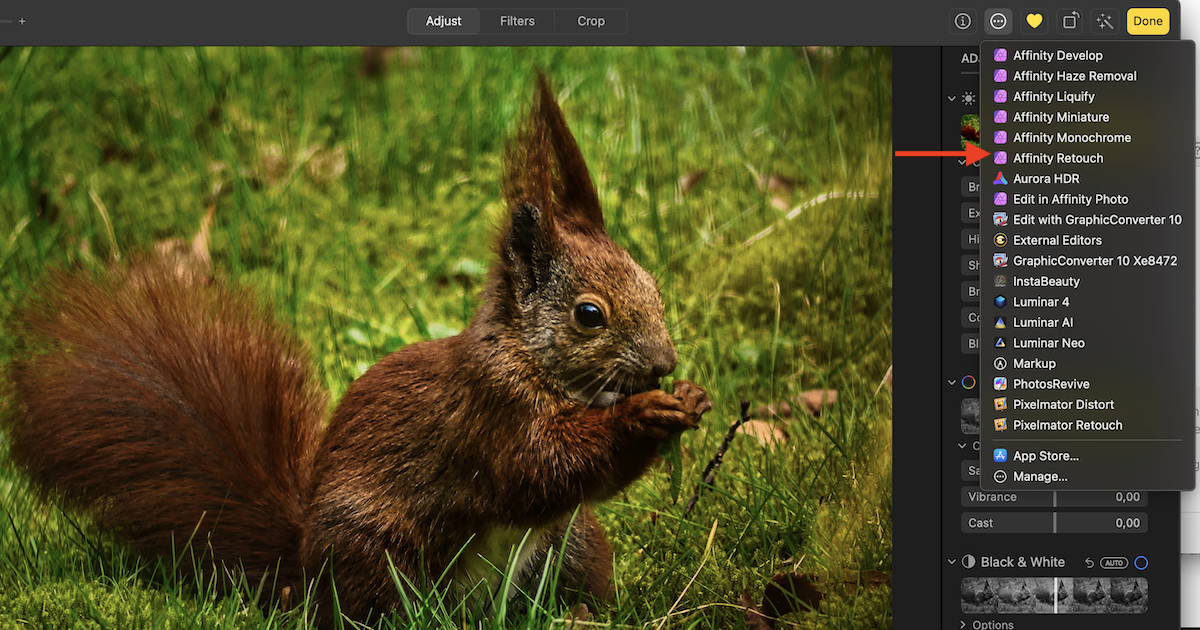Open Manage... to configure extensions
Viewport: 1200px width, 630px height.
[x=1088, y=476]
